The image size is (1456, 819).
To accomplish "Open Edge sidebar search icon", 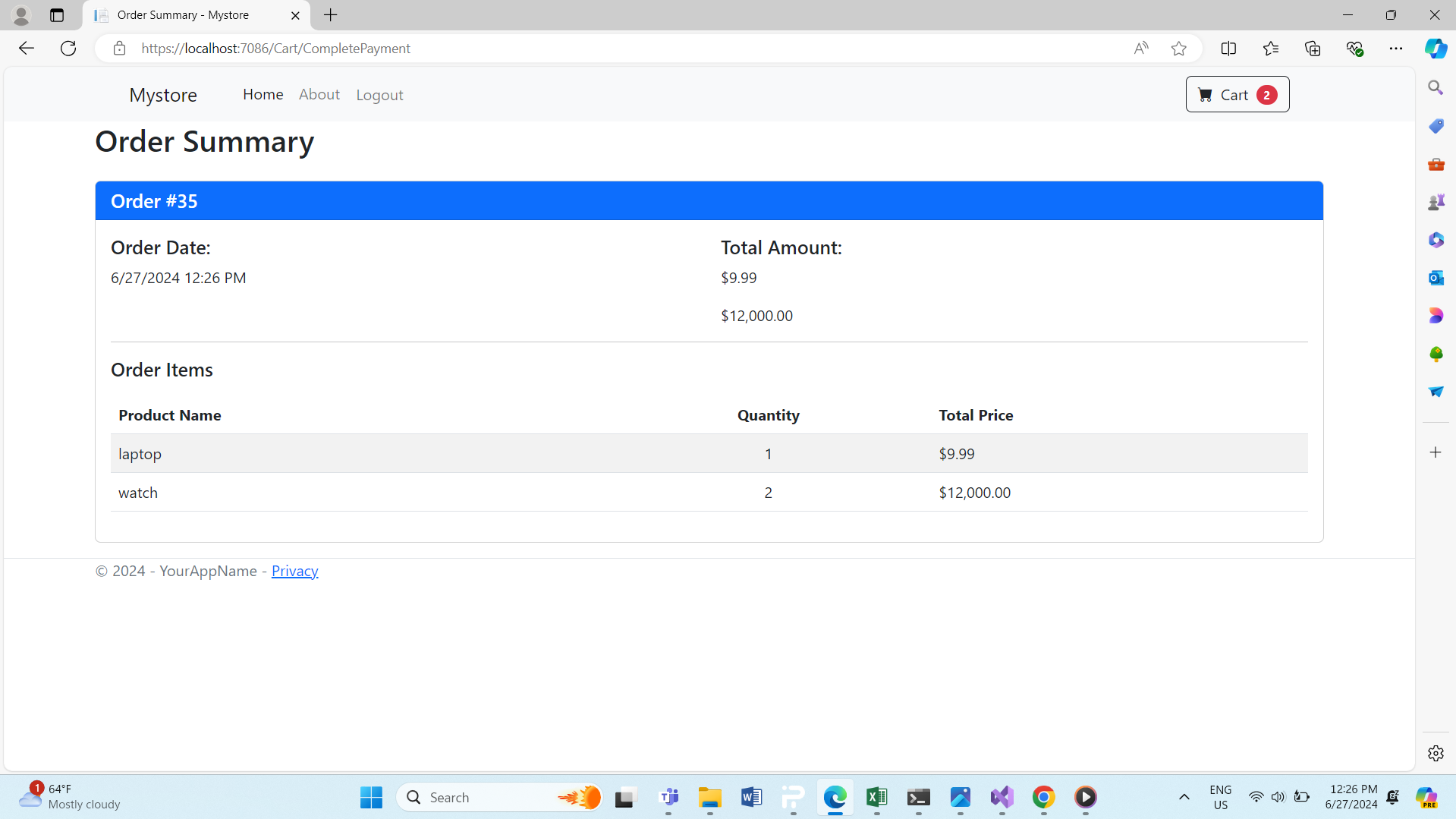I will point(1436,88).
